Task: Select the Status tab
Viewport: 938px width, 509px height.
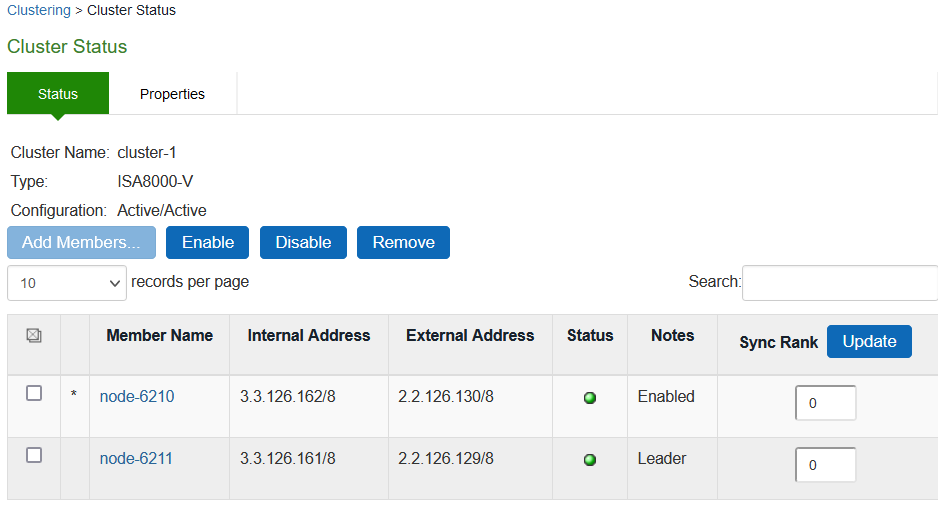Action: [x=58, y=94]
